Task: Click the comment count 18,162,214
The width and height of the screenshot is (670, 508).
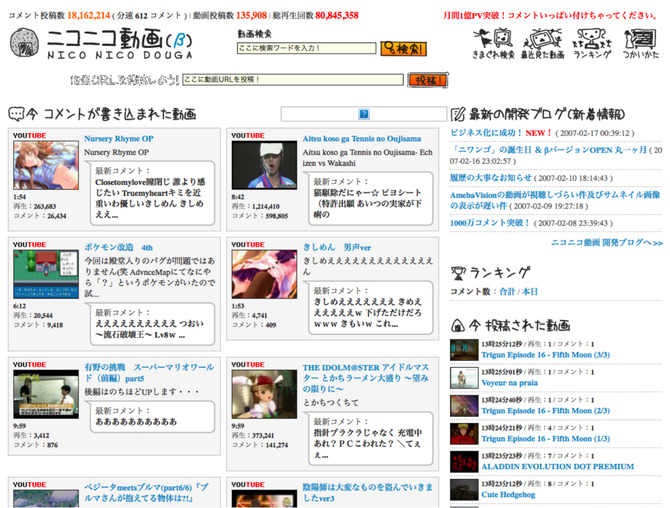Action: coord(88,15)
